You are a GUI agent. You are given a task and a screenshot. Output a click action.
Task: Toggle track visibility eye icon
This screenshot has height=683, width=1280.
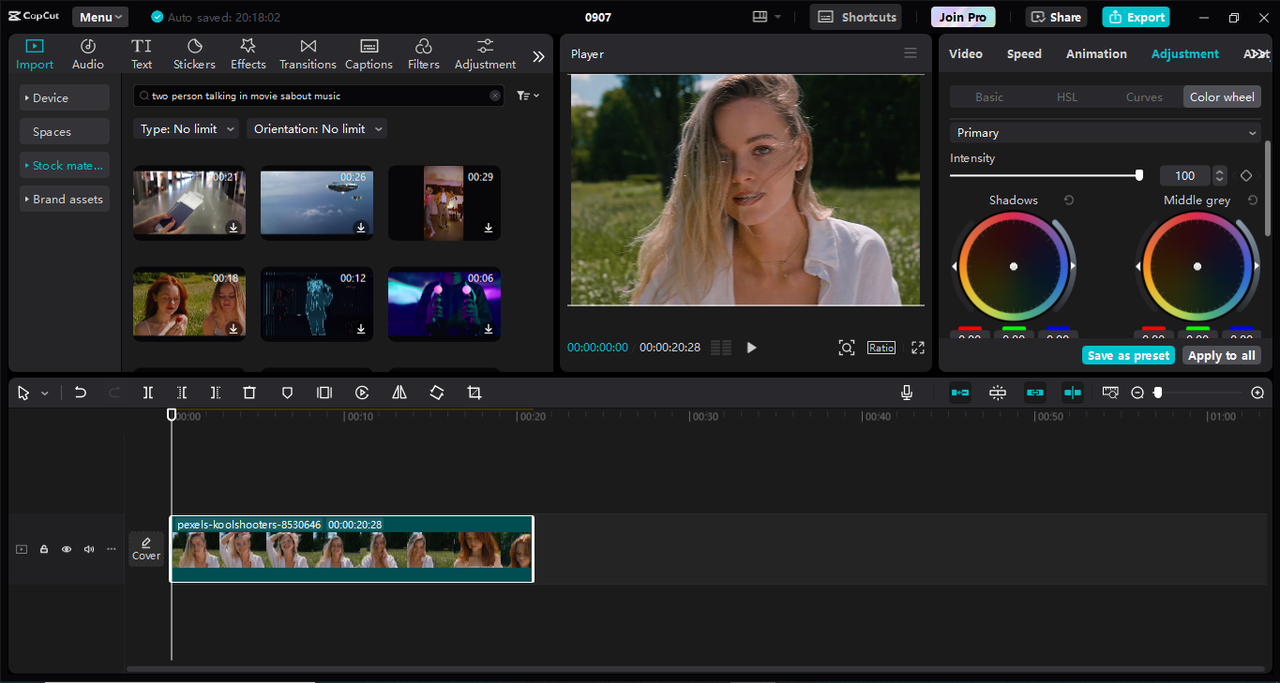pos(67,549)
